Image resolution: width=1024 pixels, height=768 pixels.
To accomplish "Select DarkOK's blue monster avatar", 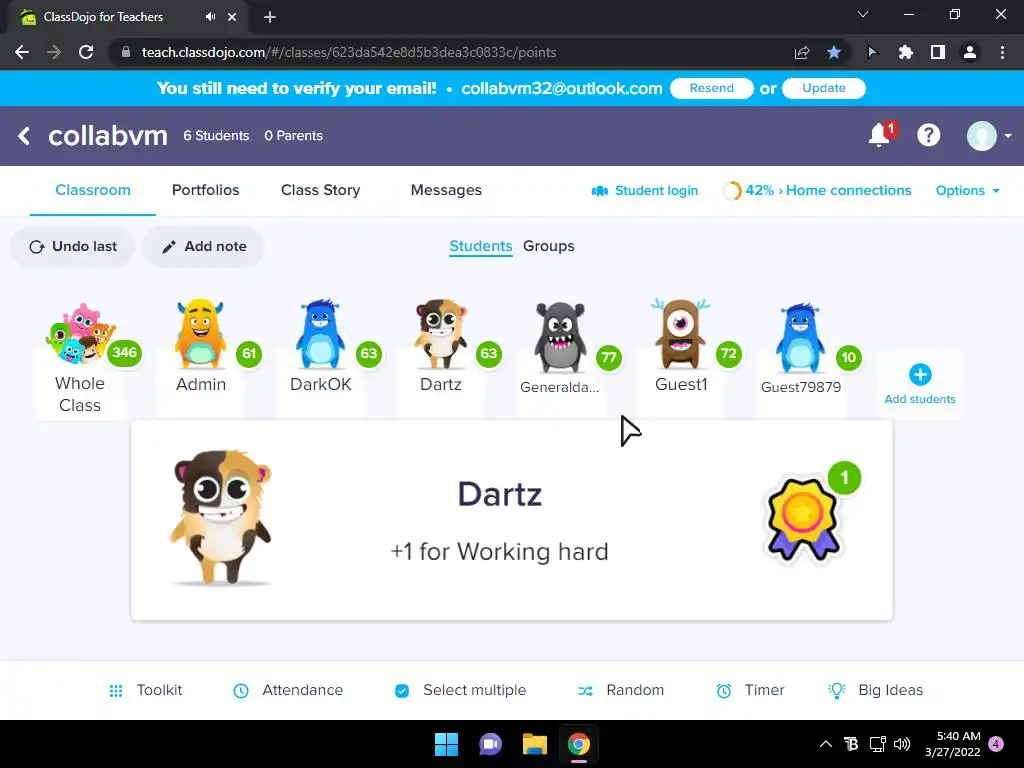I will pyautogui.click(x=320, y=334).
